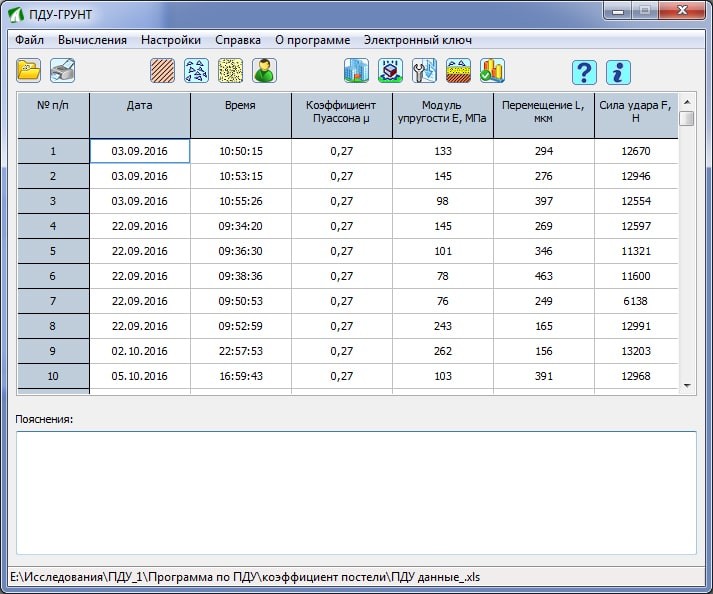Open the Файл menu

coord(30,40)
